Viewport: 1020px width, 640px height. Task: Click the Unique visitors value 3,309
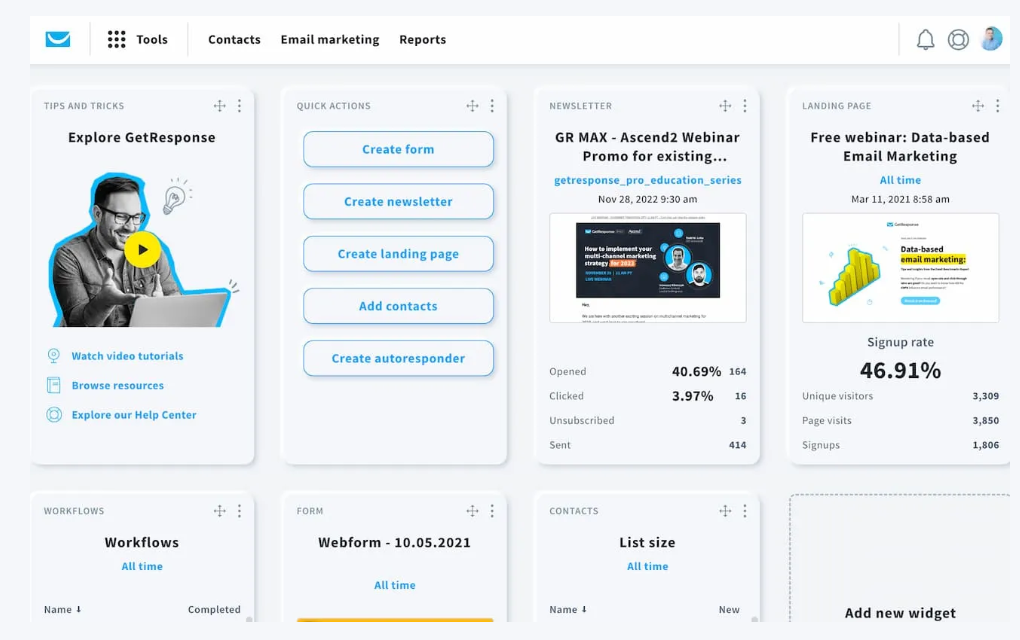(x=986, y=396)
